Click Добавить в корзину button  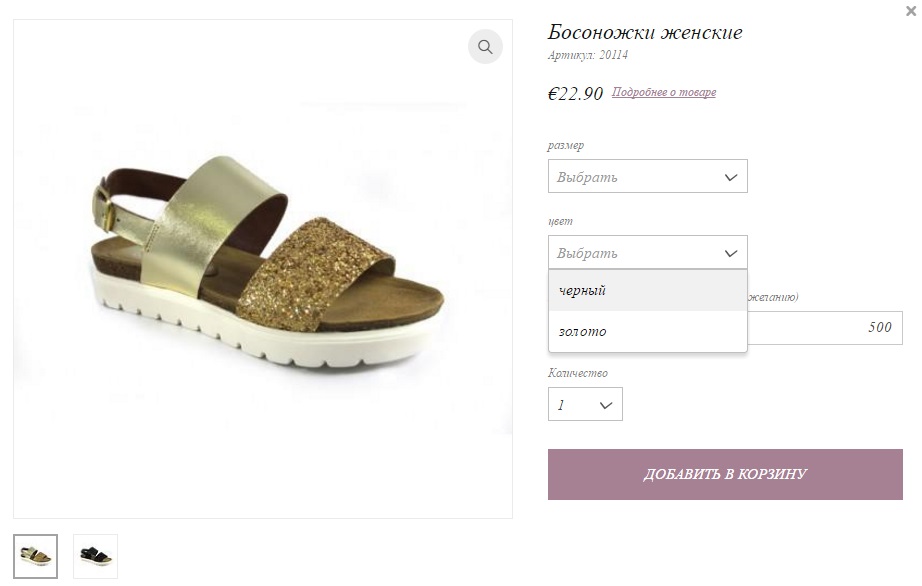(x=725, y=474)
